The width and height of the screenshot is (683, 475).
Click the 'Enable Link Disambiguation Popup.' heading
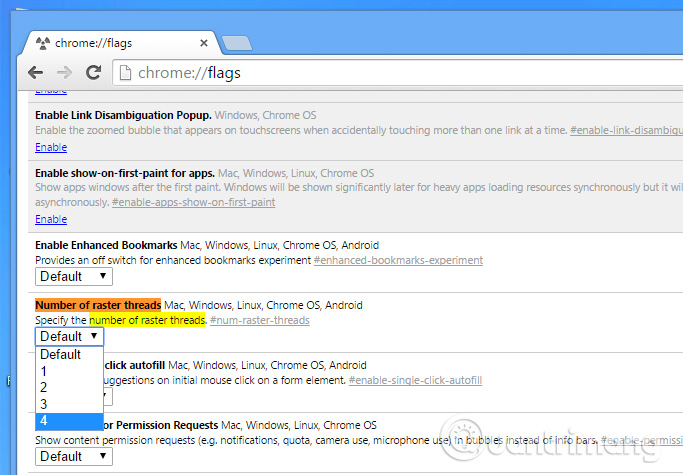click(x=123, y=115)
